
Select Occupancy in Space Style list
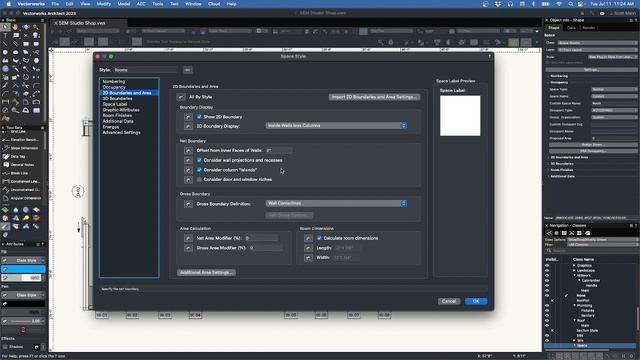pos(114,87)
